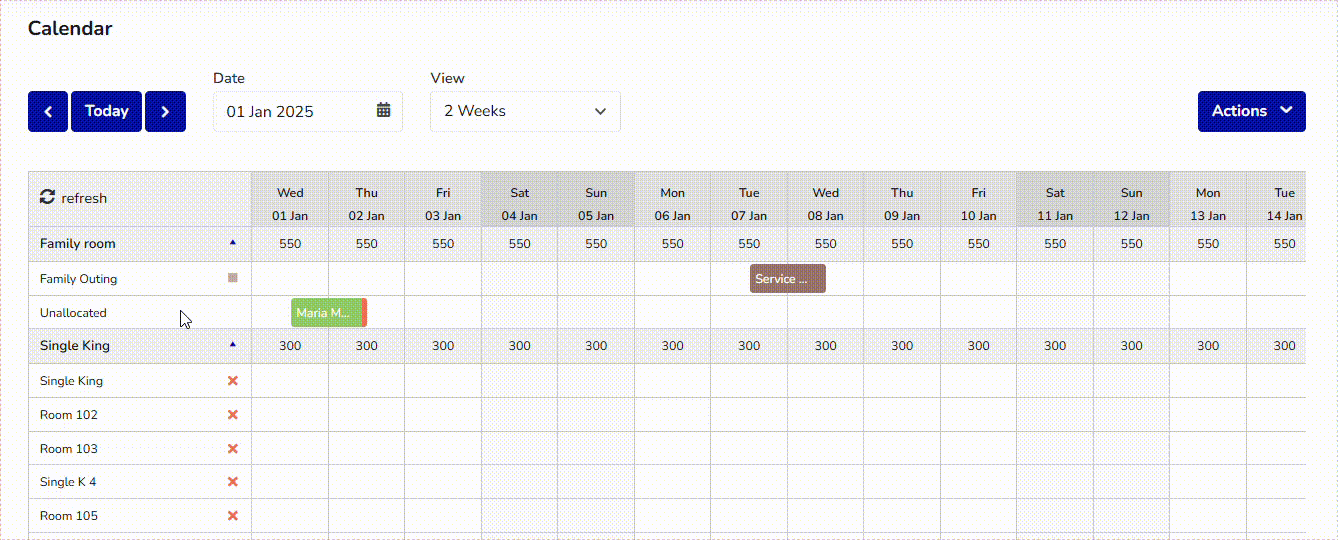Click orange X beside Room 103

coord(233,449)
